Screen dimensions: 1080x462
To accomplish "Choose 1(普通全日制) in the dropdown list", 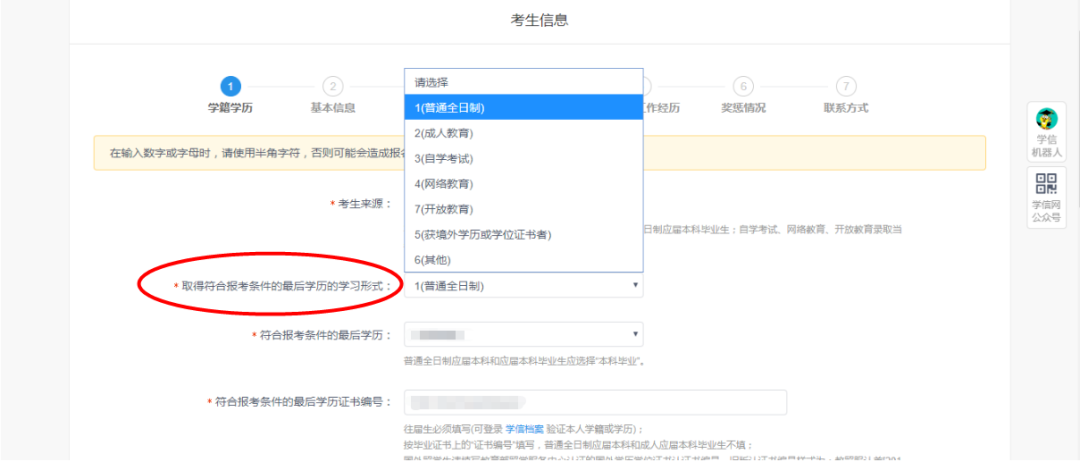I will tap(522, 107).
